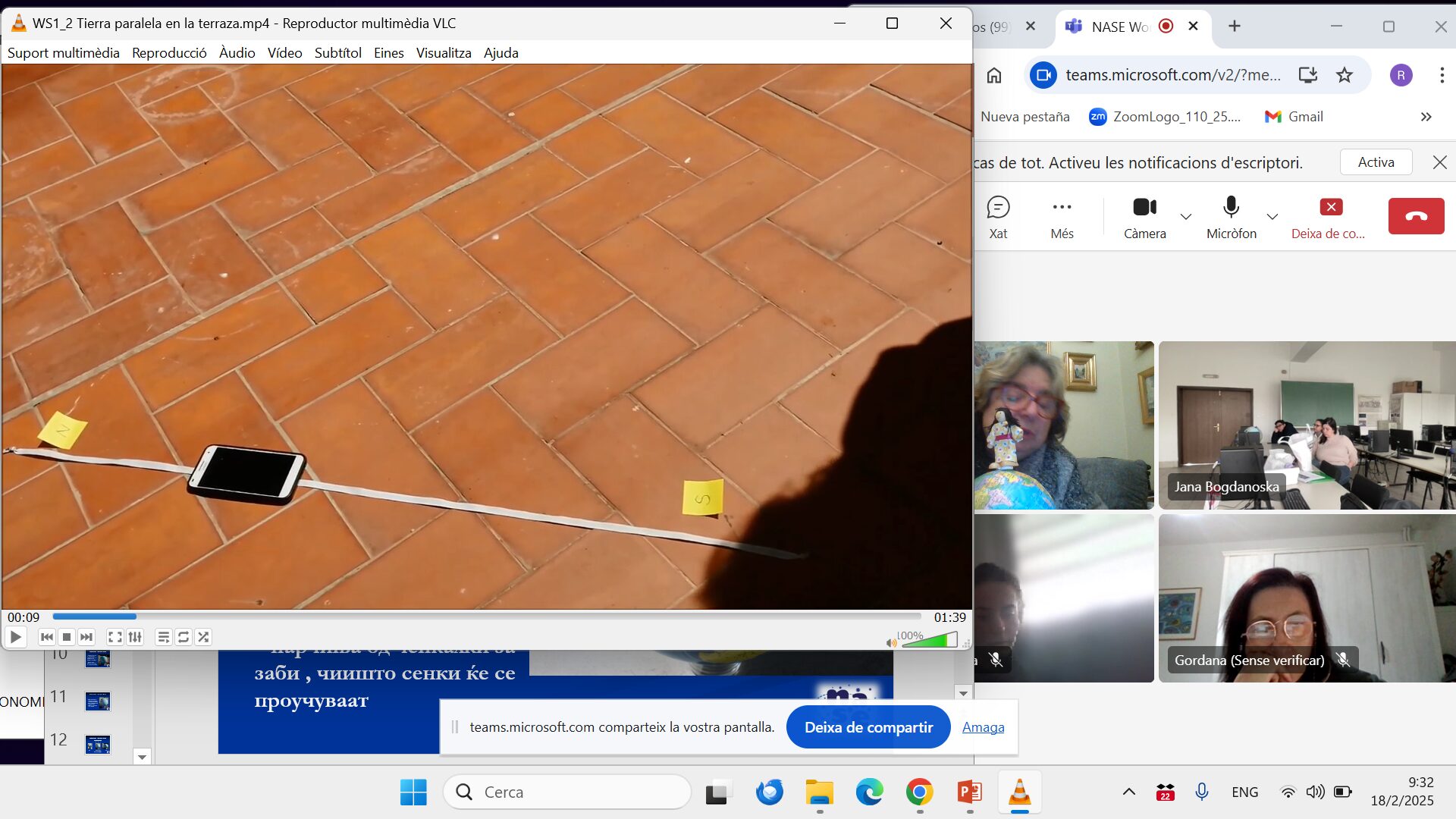Open File Explorer from taskbar
1456x819 pixels.
tap(819, 792)
